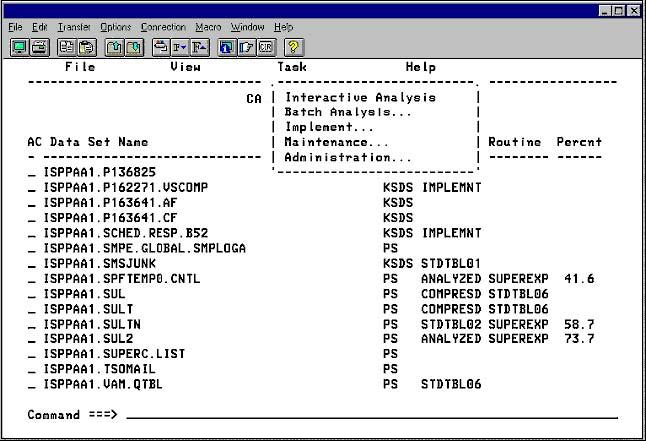Click the monitor session icon in toolbar
Image resolution: width=646 pixels, height=441 pixels.
click(19, 47)
